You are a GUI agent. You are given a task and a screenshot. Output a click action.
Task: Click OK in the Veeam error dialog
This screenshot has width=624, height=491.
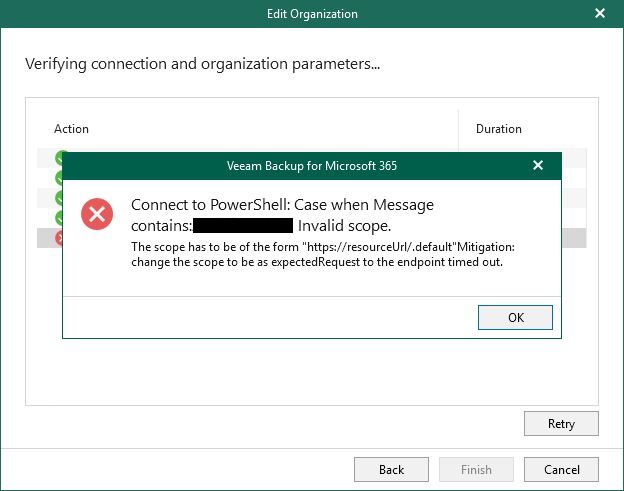point(515,318)
